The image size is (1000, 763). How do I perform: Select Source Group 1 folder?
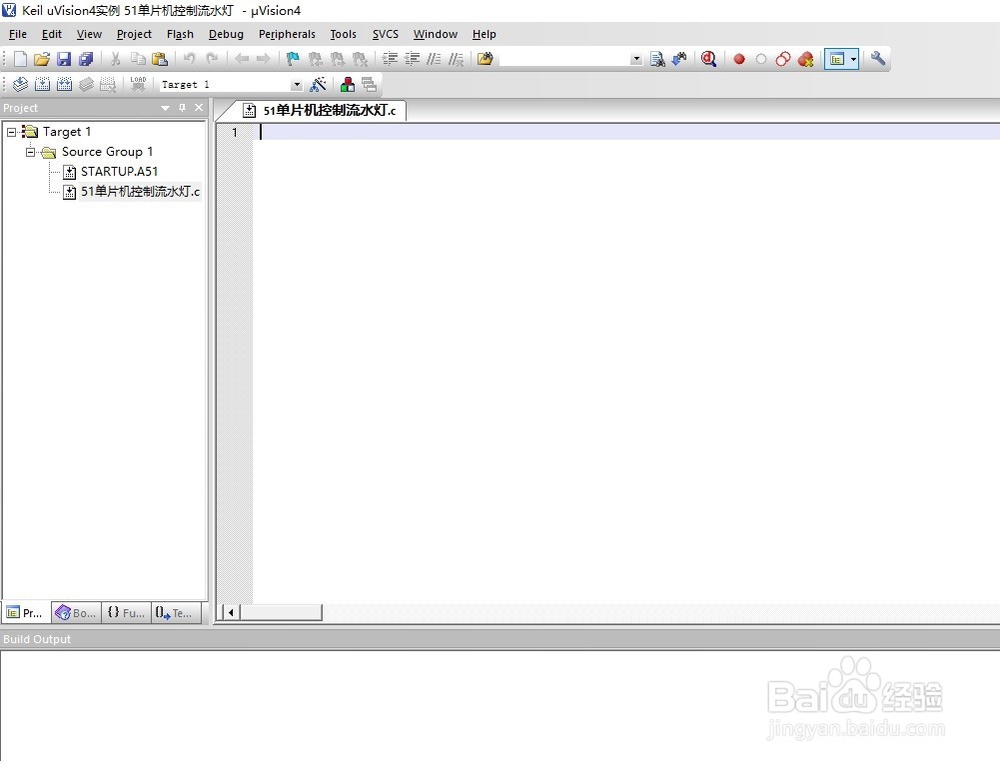click(x=107, y=152)
